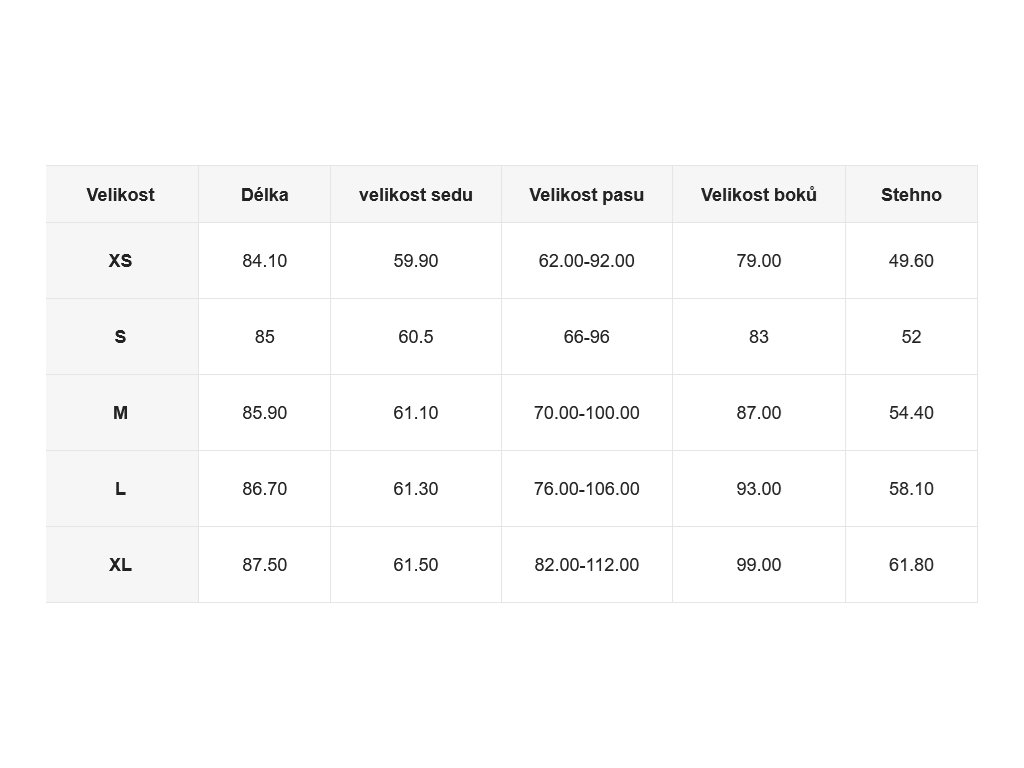Select the S size row label
The height and width of the screenshot is (768, 1024).
(122, 337)
